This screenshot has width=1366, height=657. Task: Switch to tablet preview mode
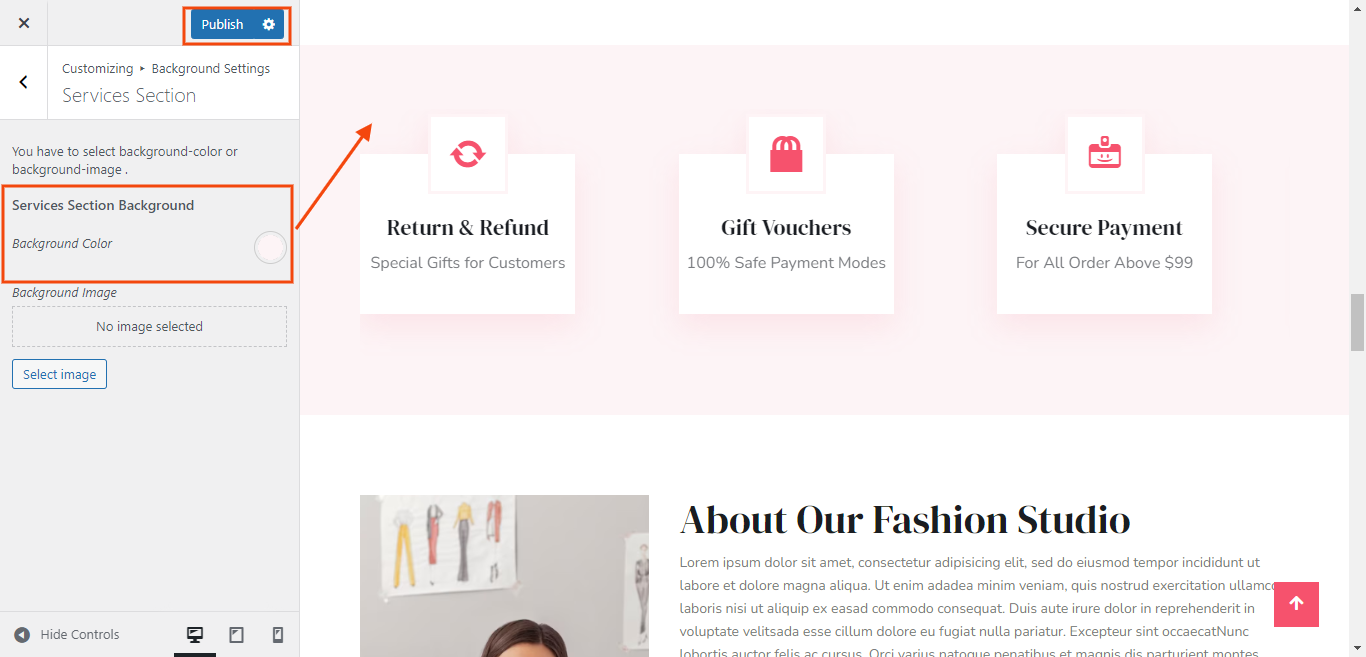pyautogui.click(x=237, y=635)
